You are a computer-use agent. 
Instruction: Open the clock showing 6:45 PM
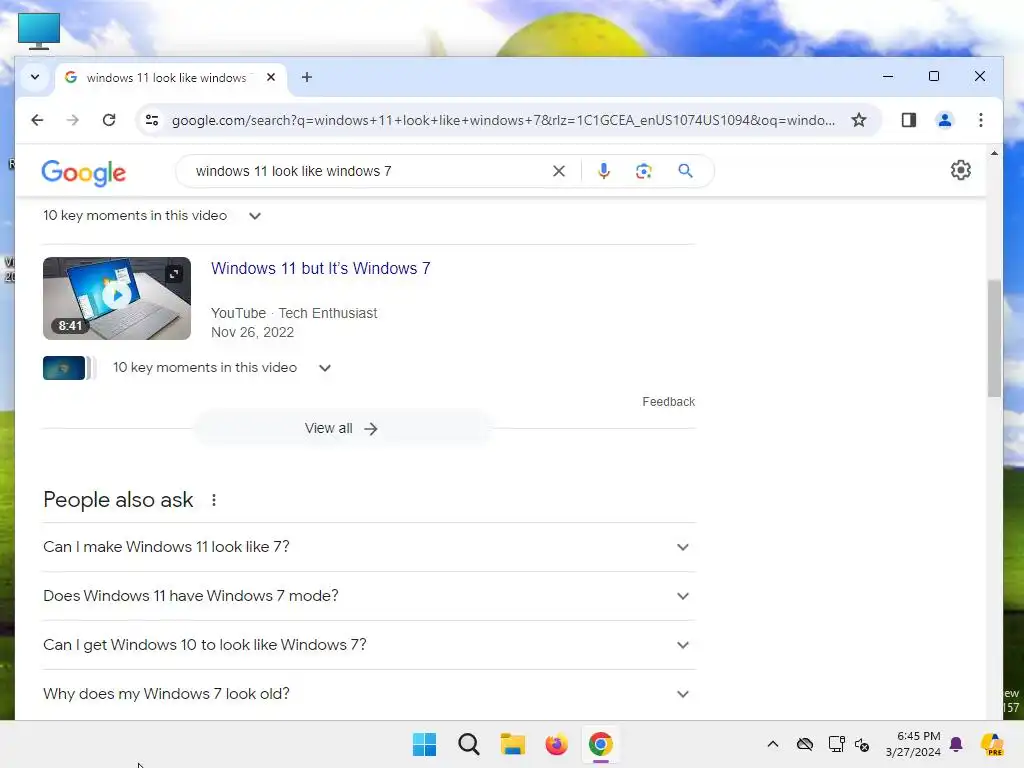[913, 744]
